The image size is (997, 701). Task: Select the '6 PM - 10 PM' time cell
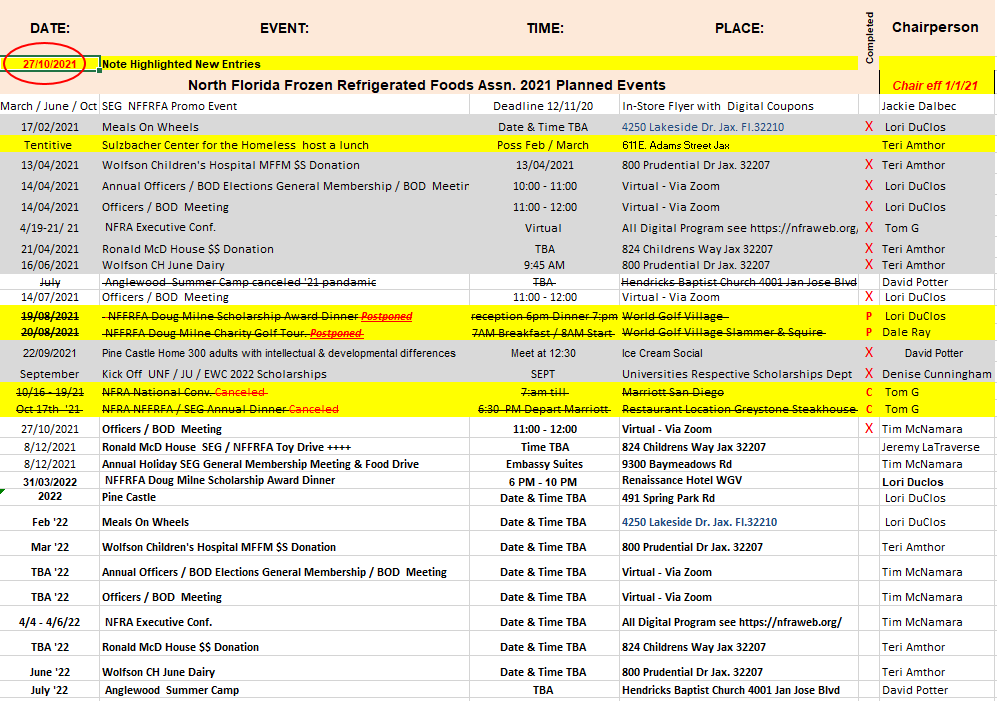click(542, 482)
